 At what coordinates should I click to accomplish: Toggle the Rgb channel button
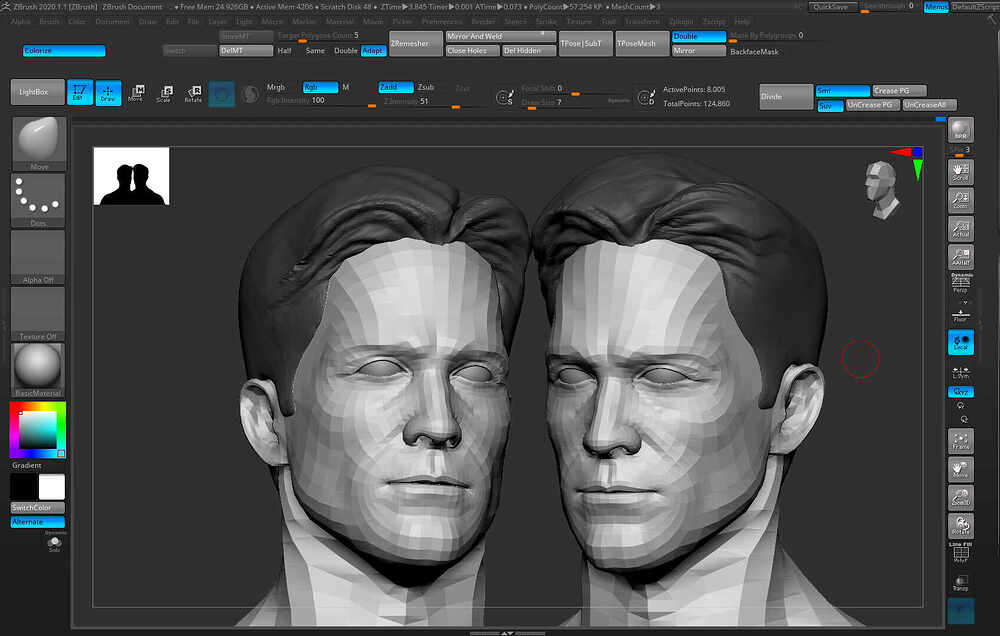point(320,87)
